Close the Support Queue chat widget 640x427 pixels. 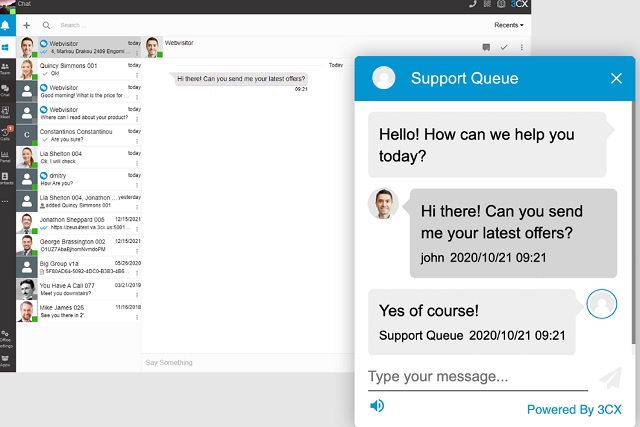(x=616, y=78)
